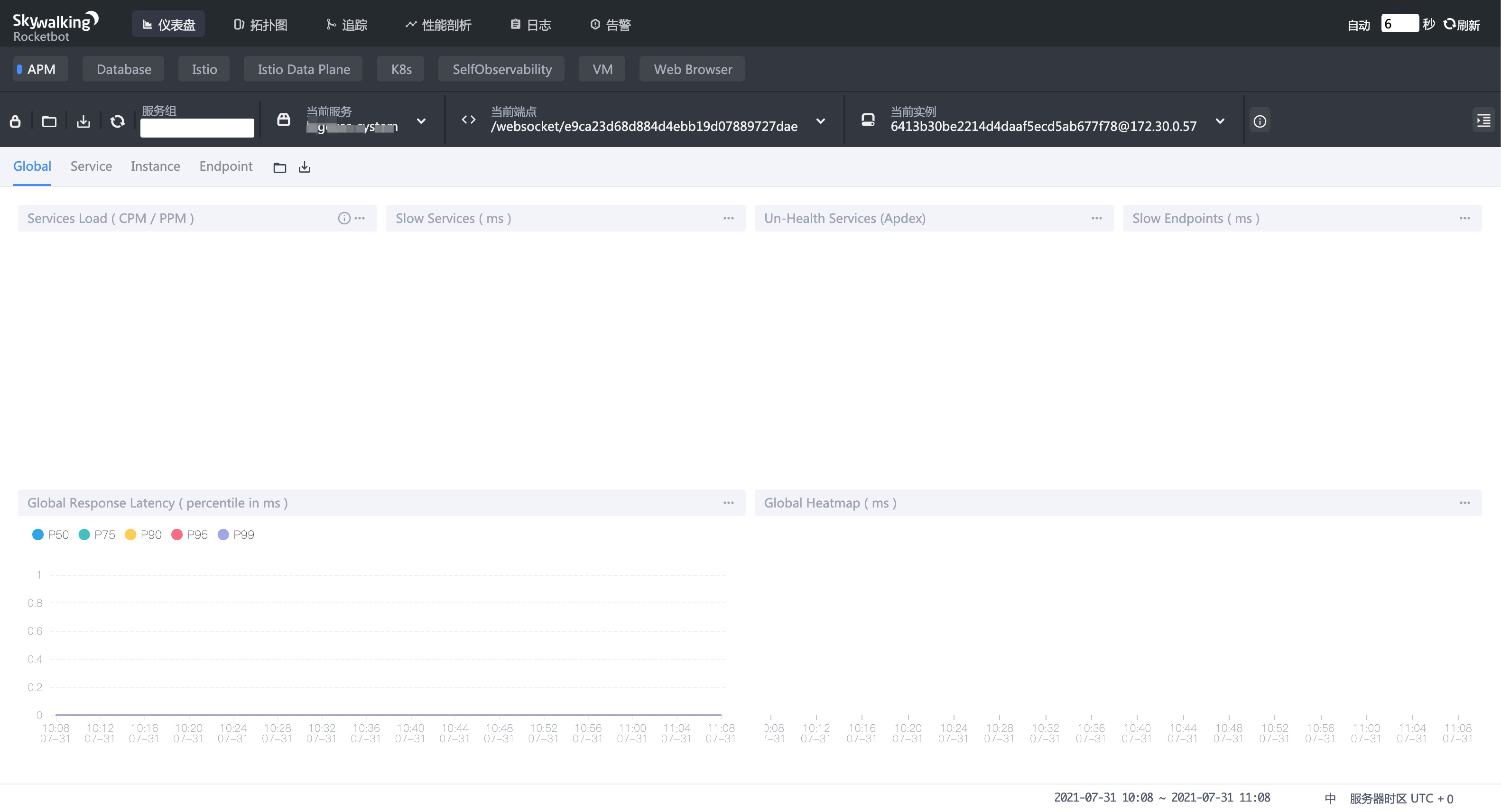The image size is (1501, 812).
Task: Click the 刷新 refresh button
Action: [1462, 25]
